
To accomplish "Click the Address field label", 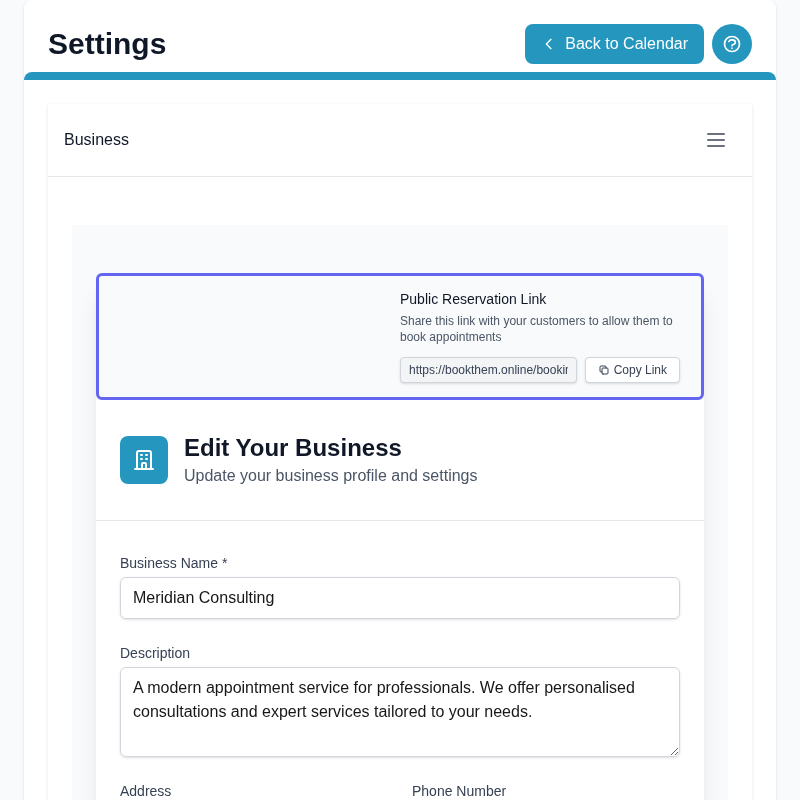I will click(x=146, y=791).
